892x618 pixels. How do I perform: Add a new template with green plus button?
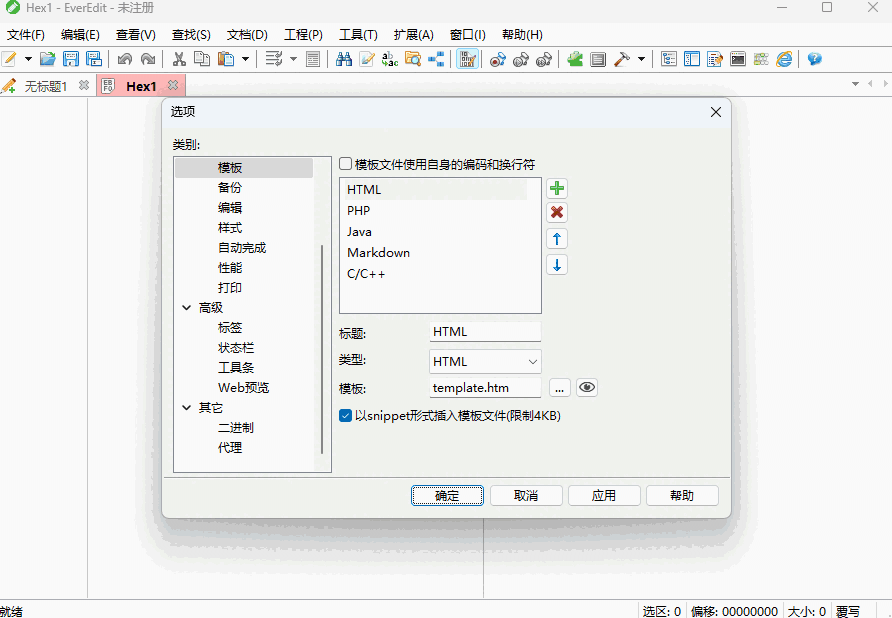[x=557, y=188]
